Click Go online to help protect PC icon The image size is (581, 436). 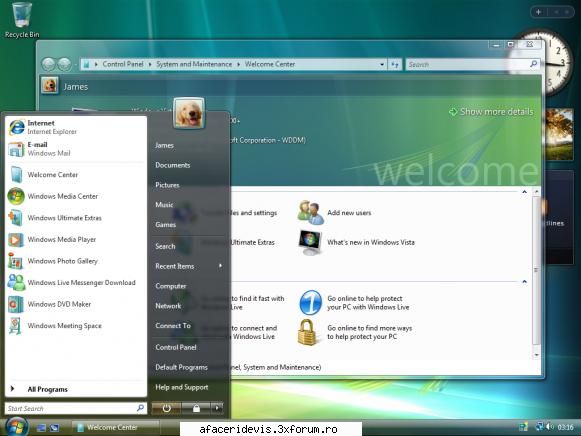310,303
